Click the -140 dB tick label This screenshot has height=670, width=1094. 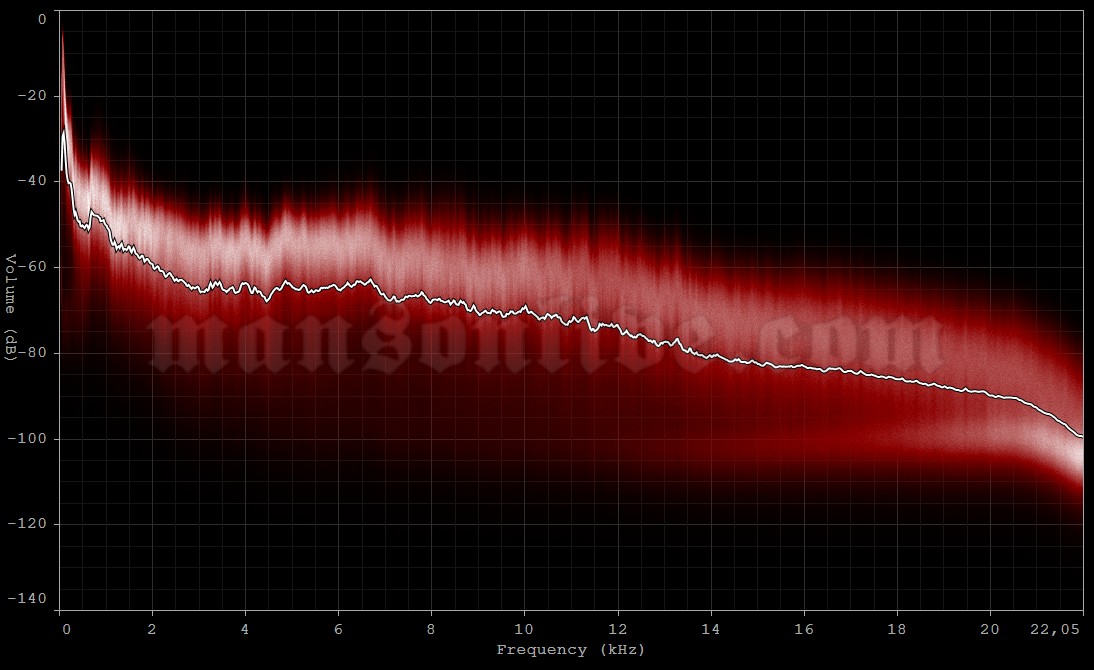[x=31, y=600]
